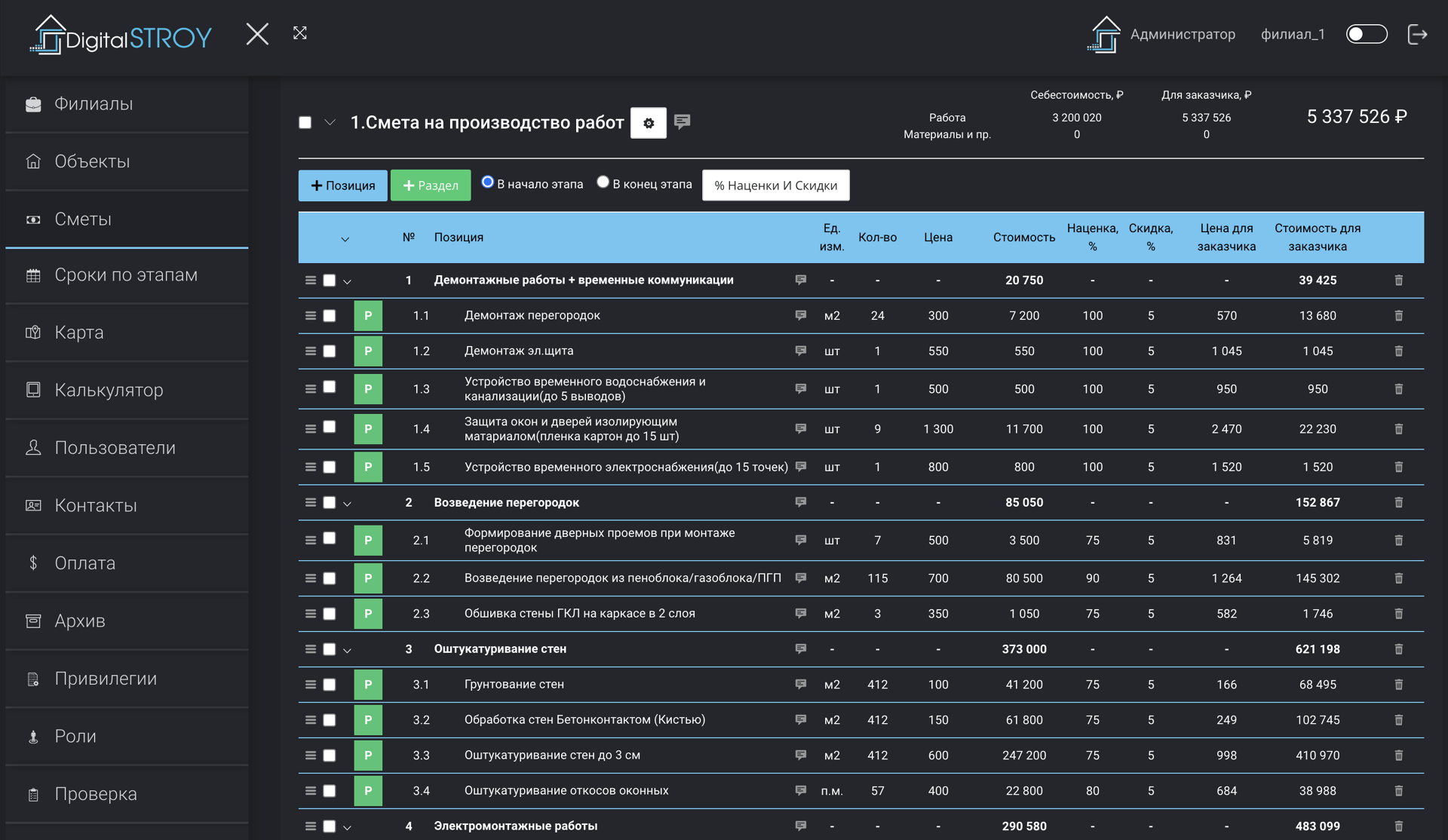Check the checkbox for row 3.1

point(330,685)
